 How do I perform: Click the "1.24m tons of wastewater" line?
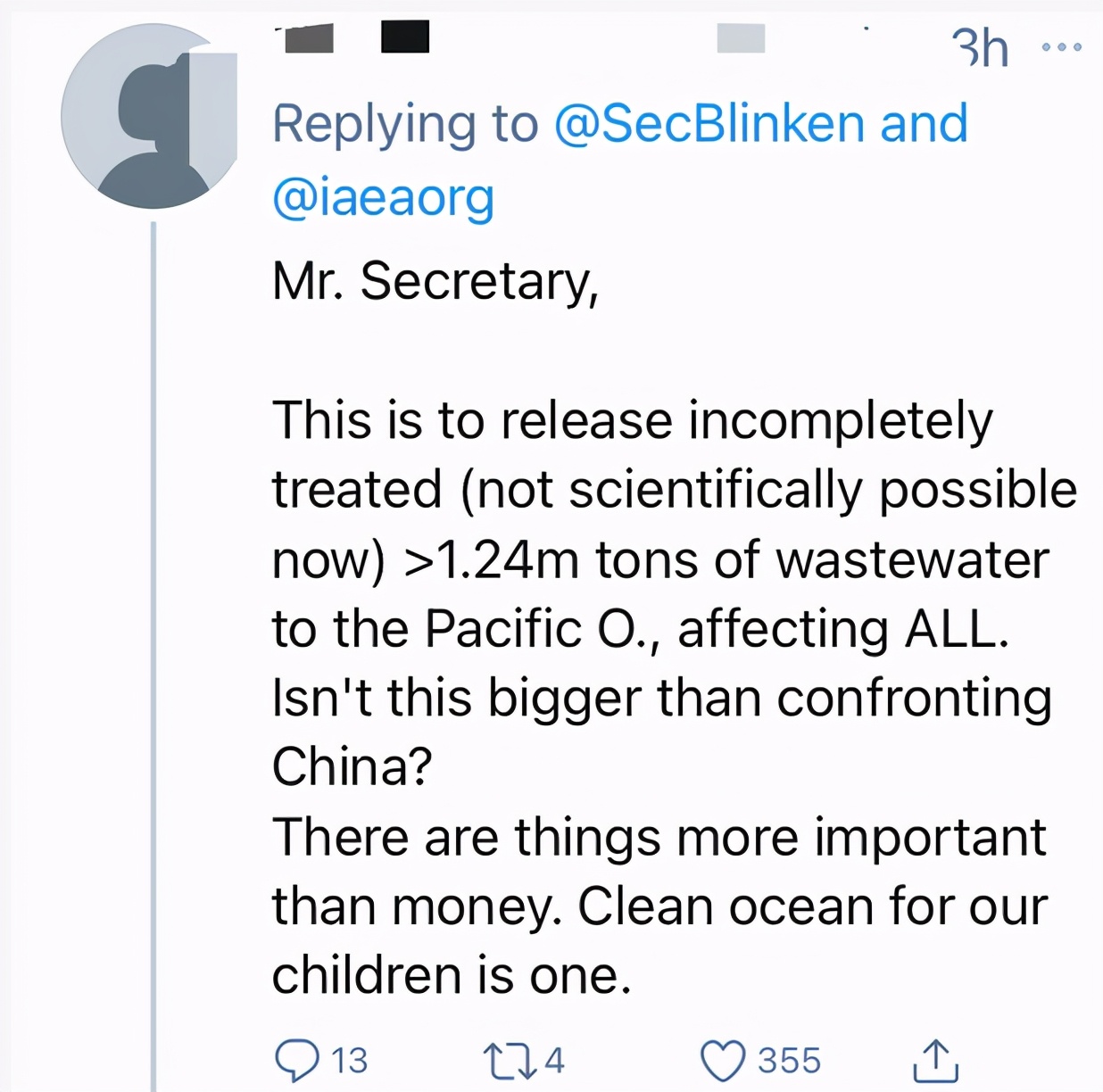(x=660, y=560)
